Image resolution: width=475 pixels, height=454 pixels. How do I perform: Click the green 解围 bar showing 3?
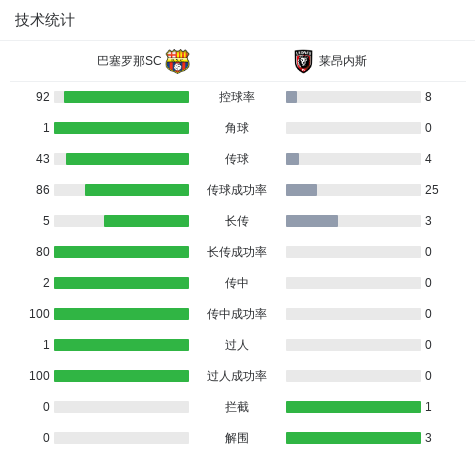click(x=353, y=438)
